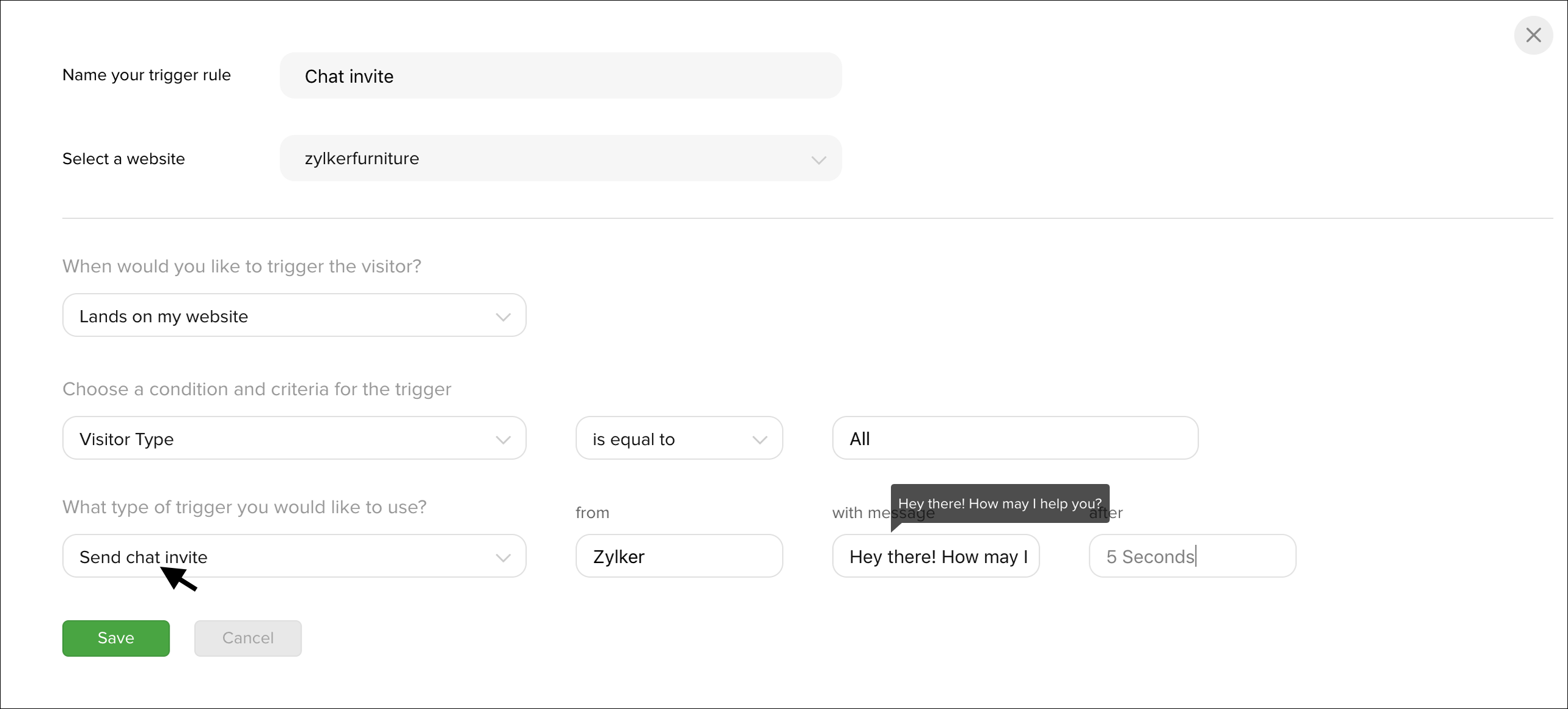Click the Hey there message input field
Image resolution: width=1568 pixels, height=709 pixels.
935,556
